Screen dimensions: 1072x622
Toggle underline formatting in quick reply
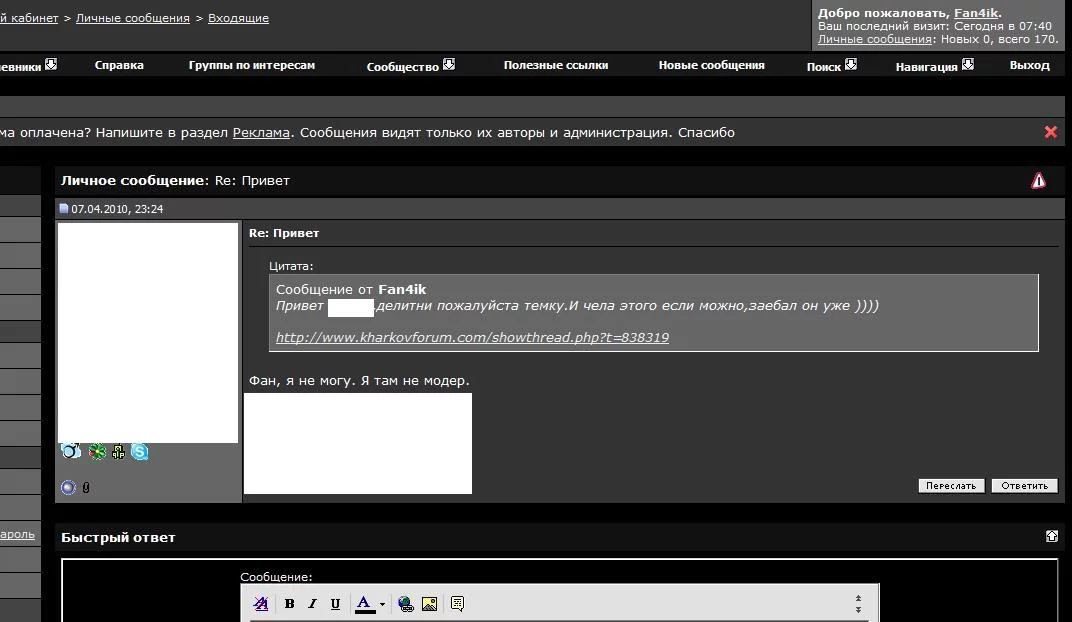[335, 604]
